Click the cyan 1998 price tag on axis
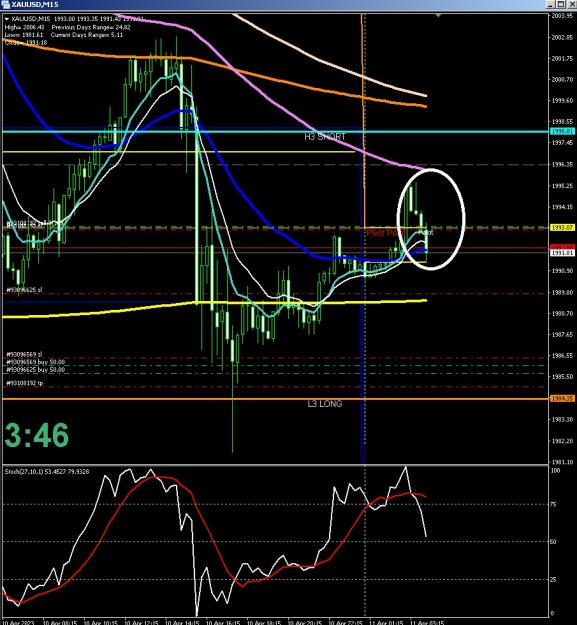 (562, 131)
